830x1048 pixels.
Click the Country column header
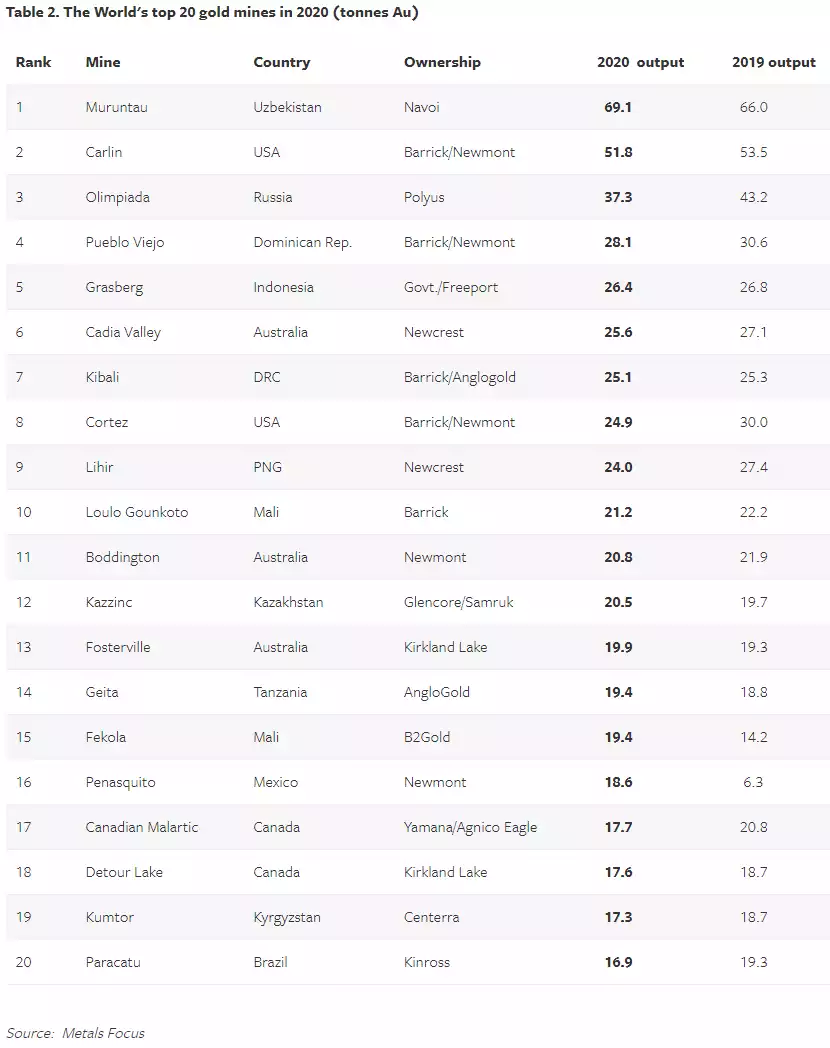pyautogui.click(x=281, y=62)
